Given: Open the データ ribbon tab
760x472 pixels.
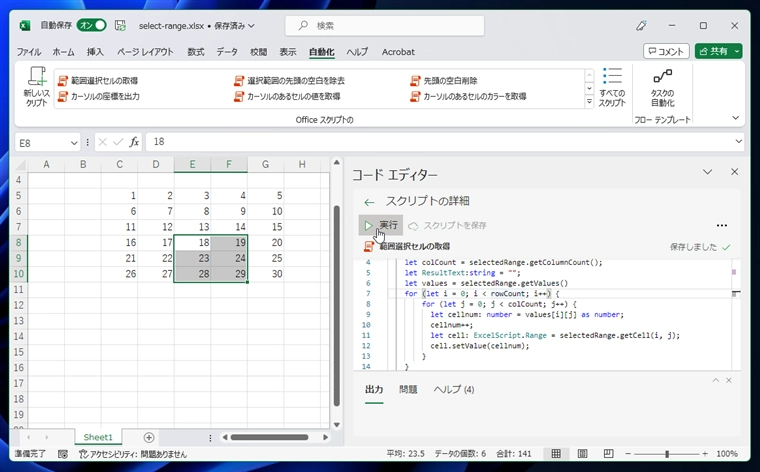Looking at the screenshot, I should 227,52.
